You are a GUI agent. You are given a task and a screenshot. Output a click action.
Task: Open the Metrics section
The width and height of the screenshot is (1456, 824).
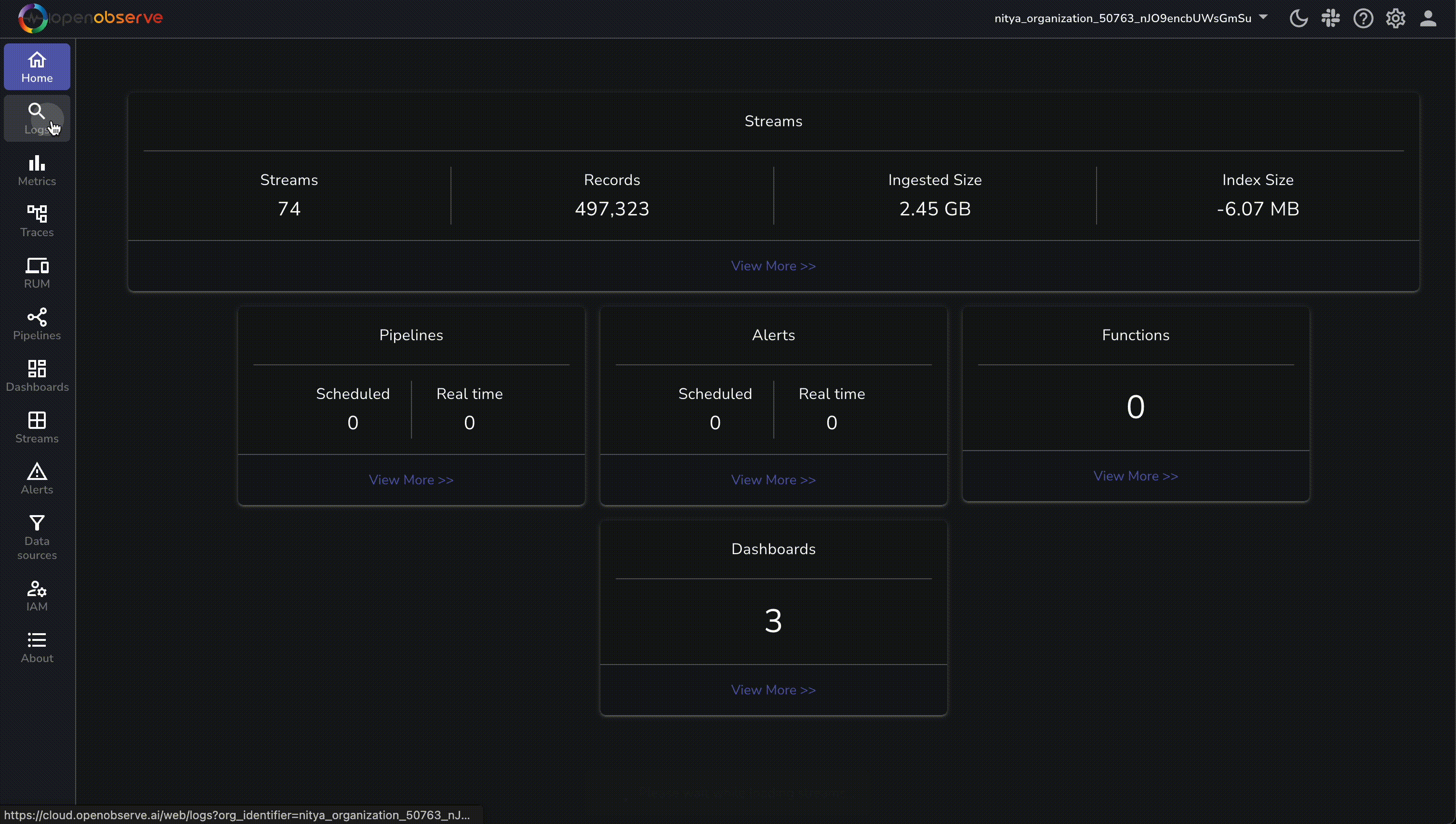tap(37, 169)
